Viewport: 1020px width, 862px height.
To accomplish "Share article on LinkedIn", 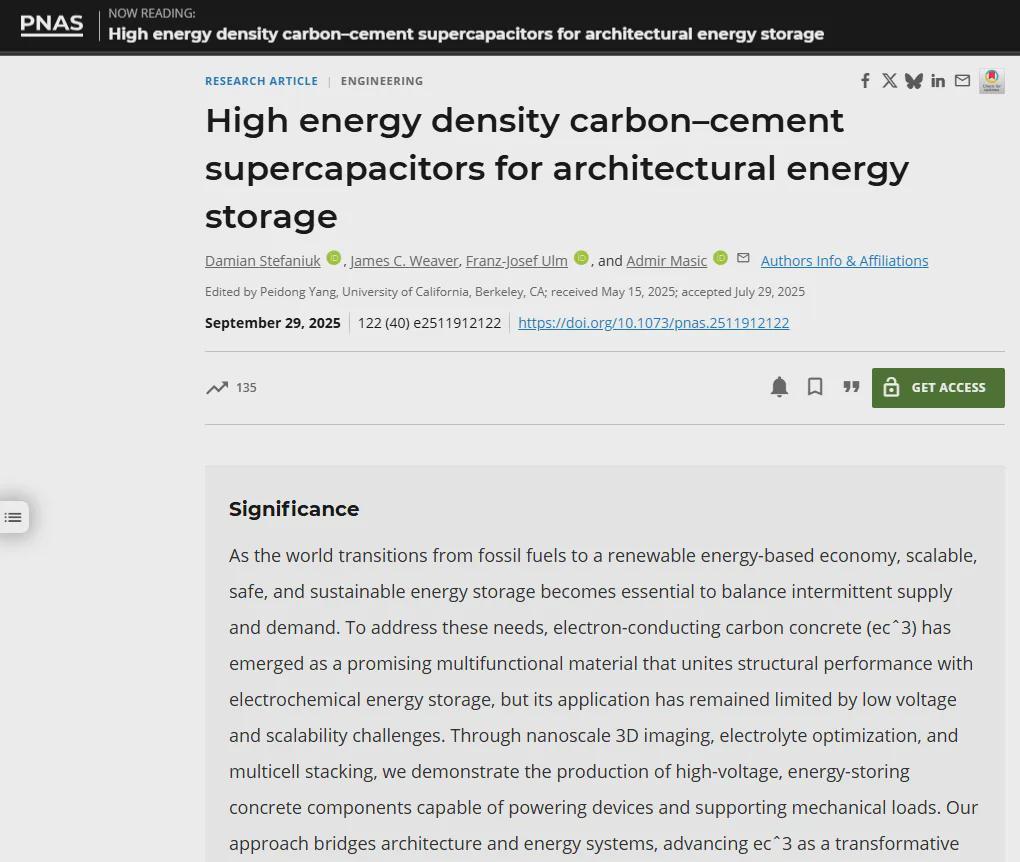I will click(938, 81).
